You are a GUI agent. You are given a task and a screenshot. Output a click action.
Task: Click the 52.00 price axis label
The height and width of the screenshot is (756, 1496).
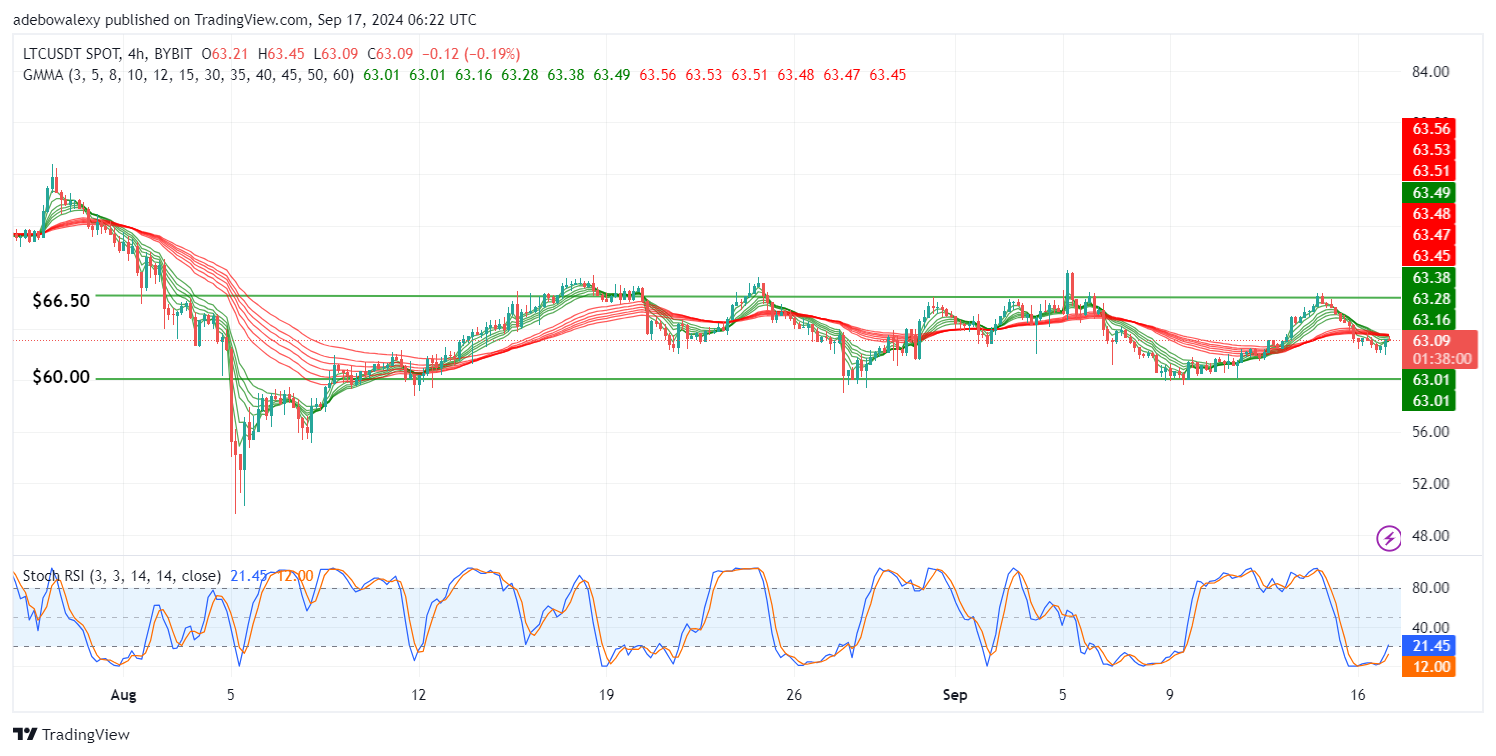(x=1431, y=484)
